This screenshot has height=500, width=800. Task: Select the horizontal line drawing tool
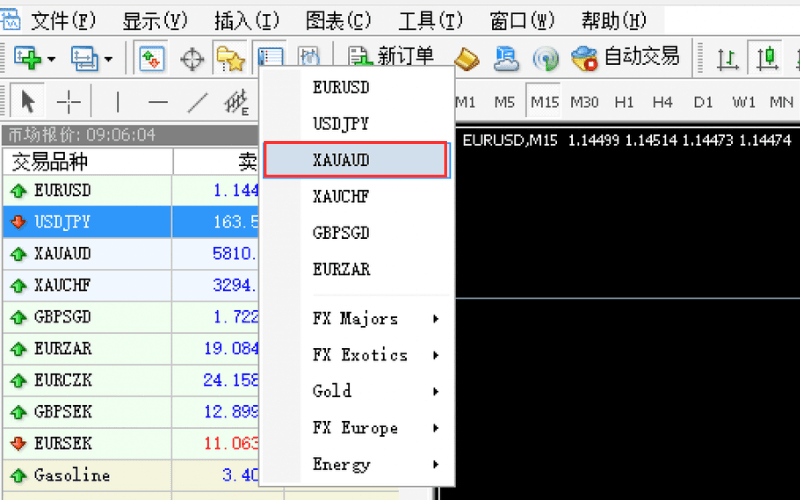(158, 102)
